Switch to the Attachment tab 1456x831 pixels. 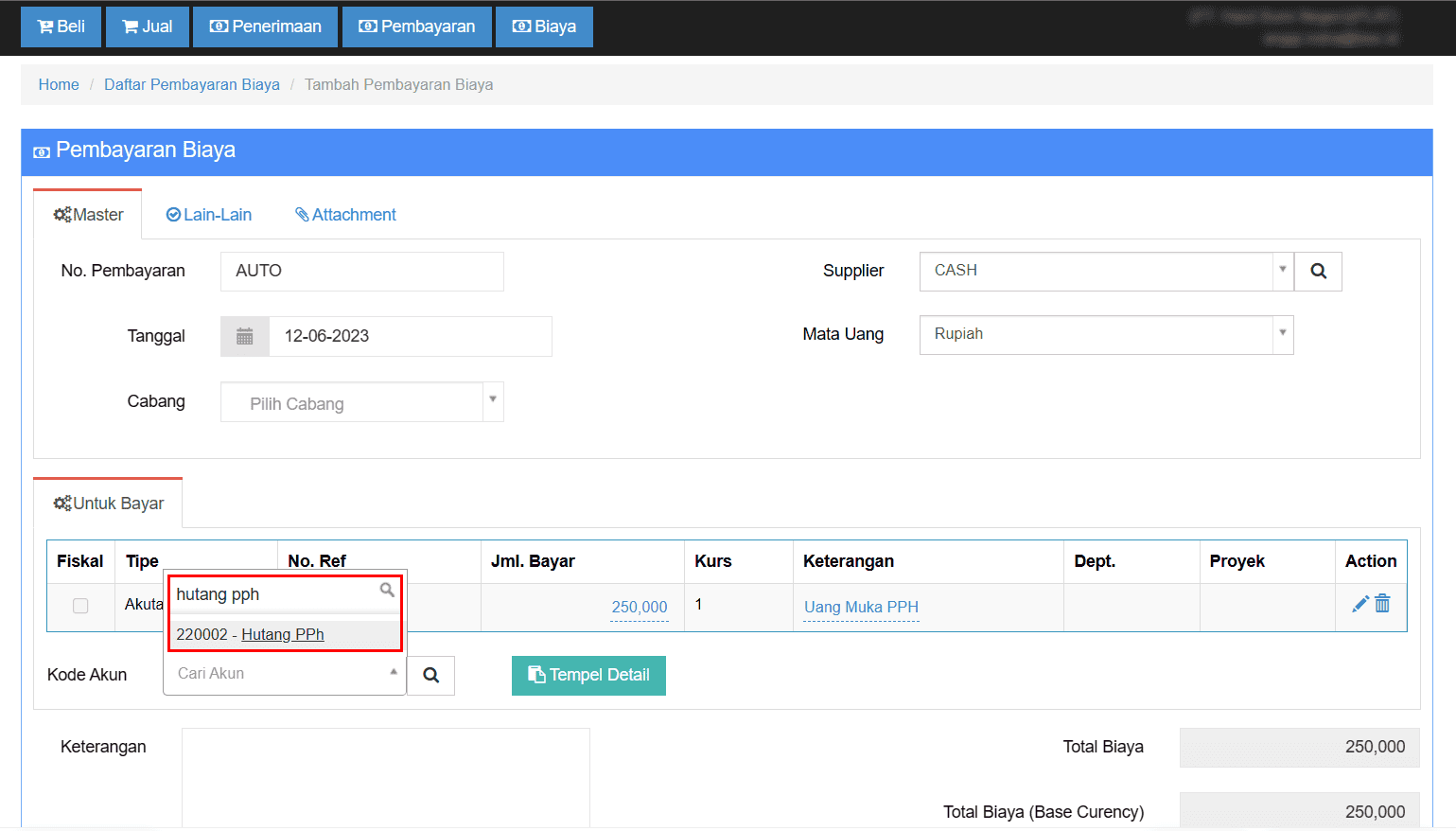345,215
